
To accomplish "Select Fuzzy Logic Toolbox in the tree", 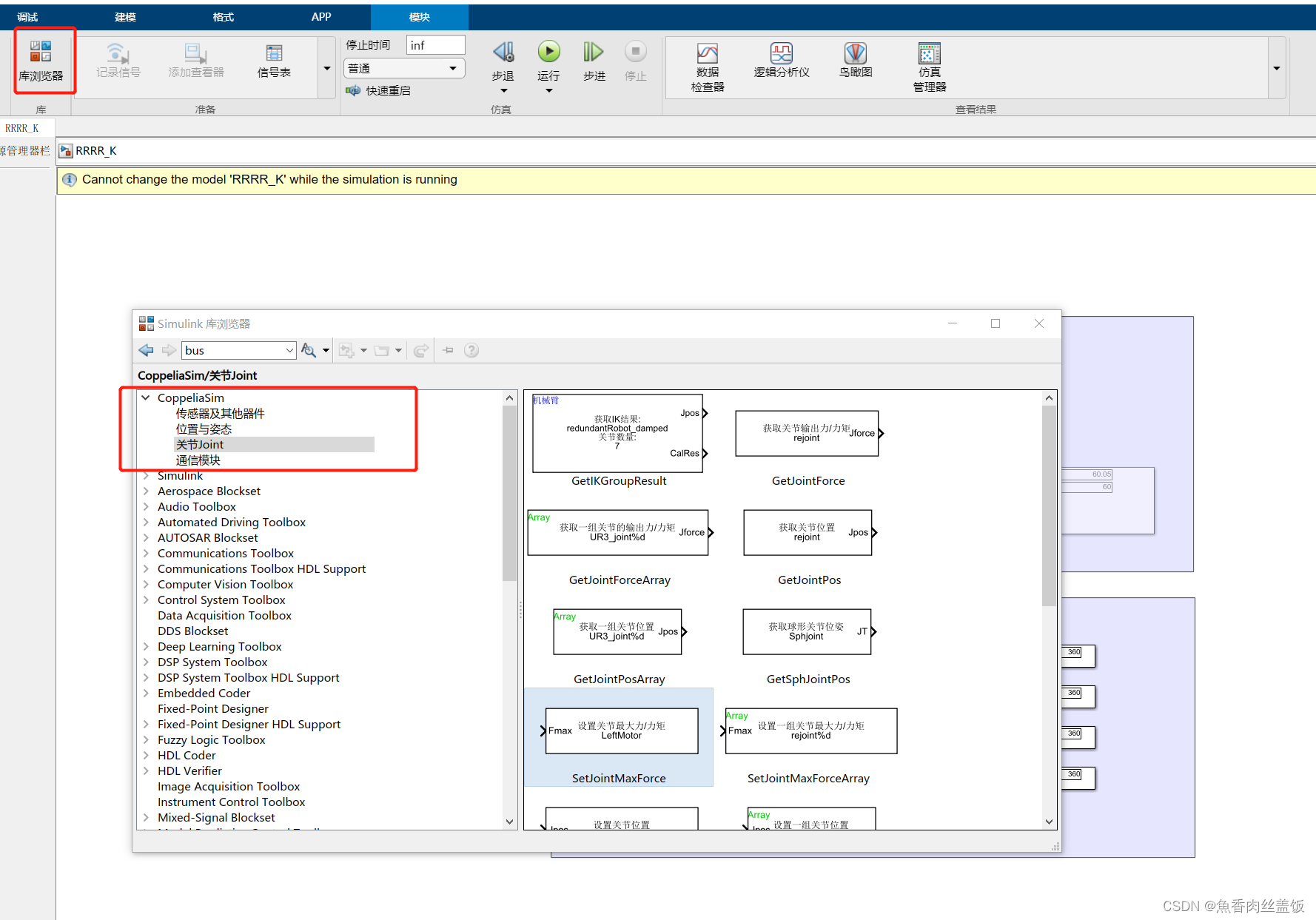I will click(211, 740).
